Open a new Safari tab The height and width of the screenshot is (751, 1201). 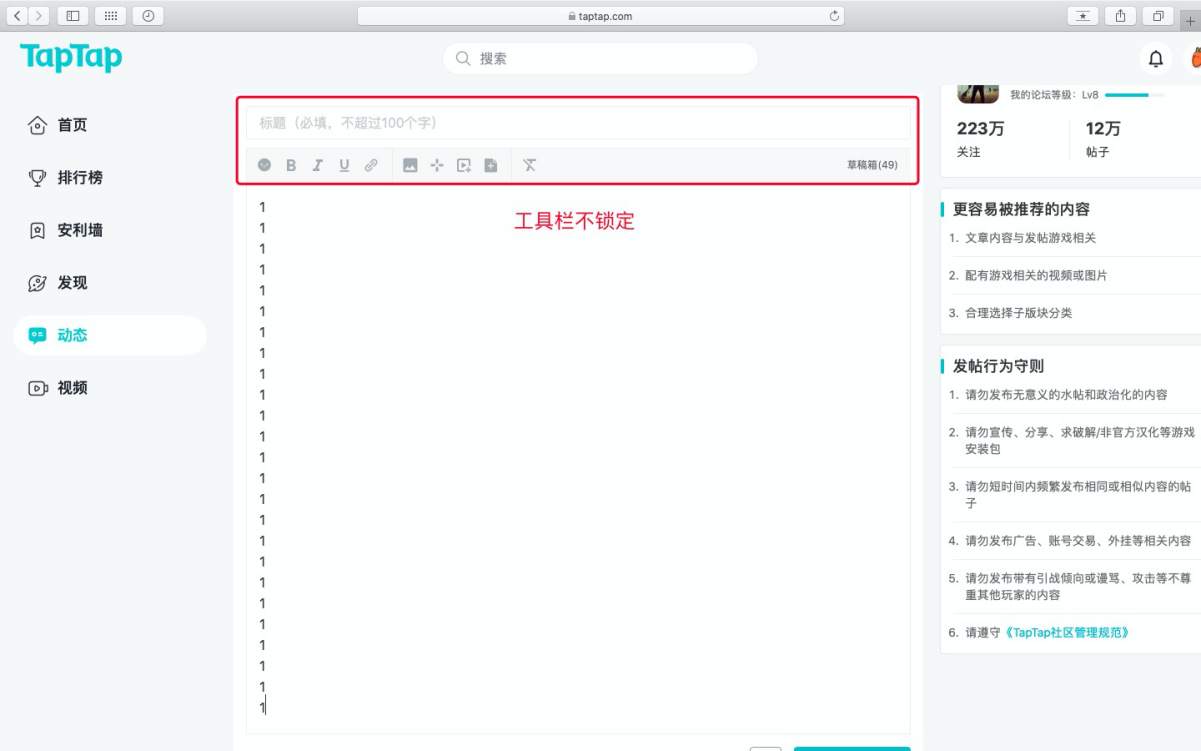coord(1190,21)
